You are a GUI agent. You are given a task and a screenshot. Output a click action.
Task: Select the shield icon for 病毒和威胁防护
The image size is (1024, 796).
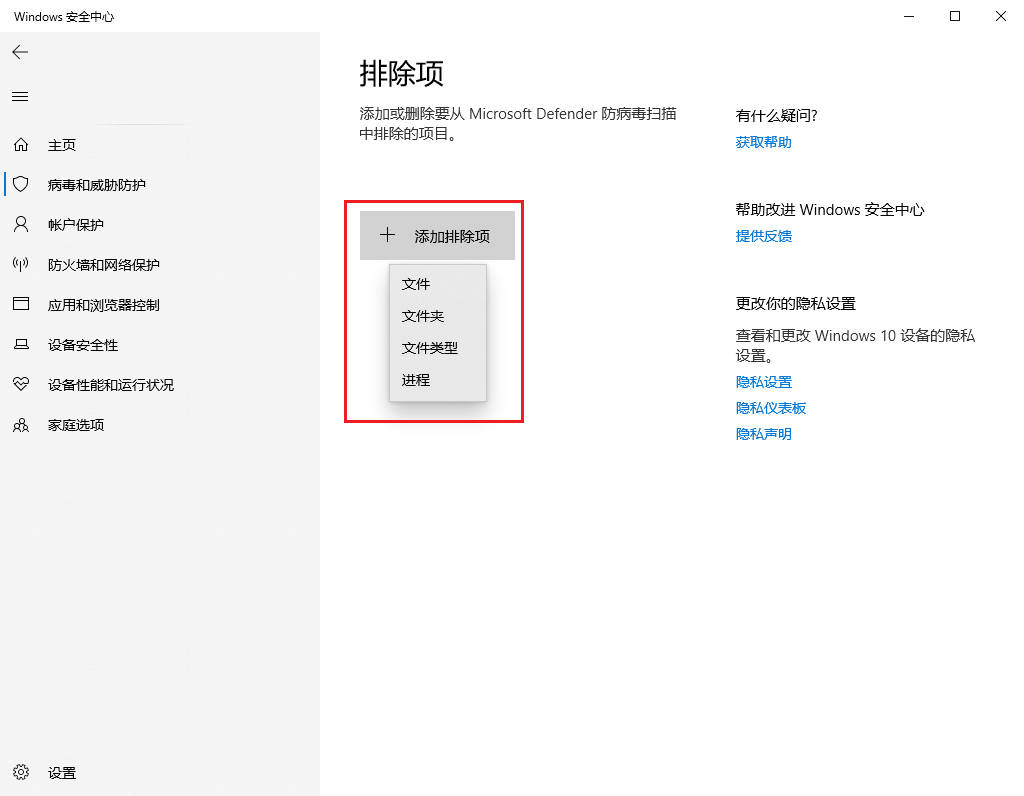point(21,185)
